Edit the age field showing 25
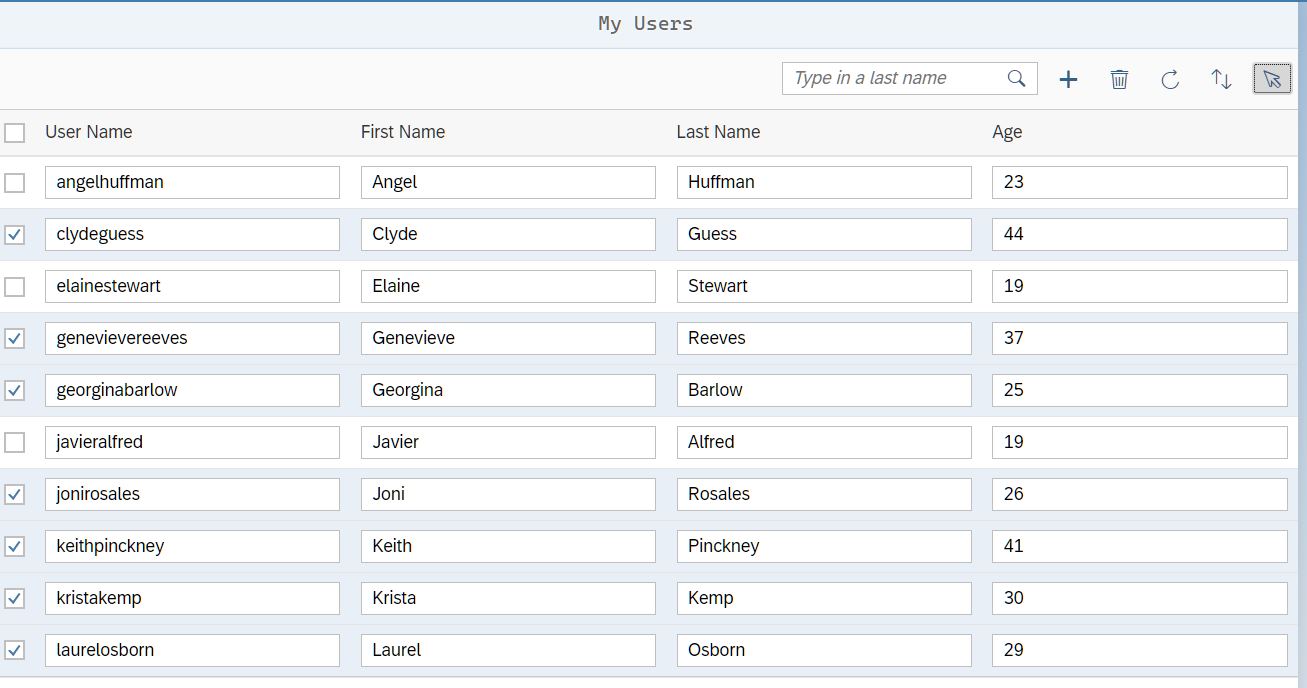This screenshot has width=1307, height=688. pos(1140,390)
